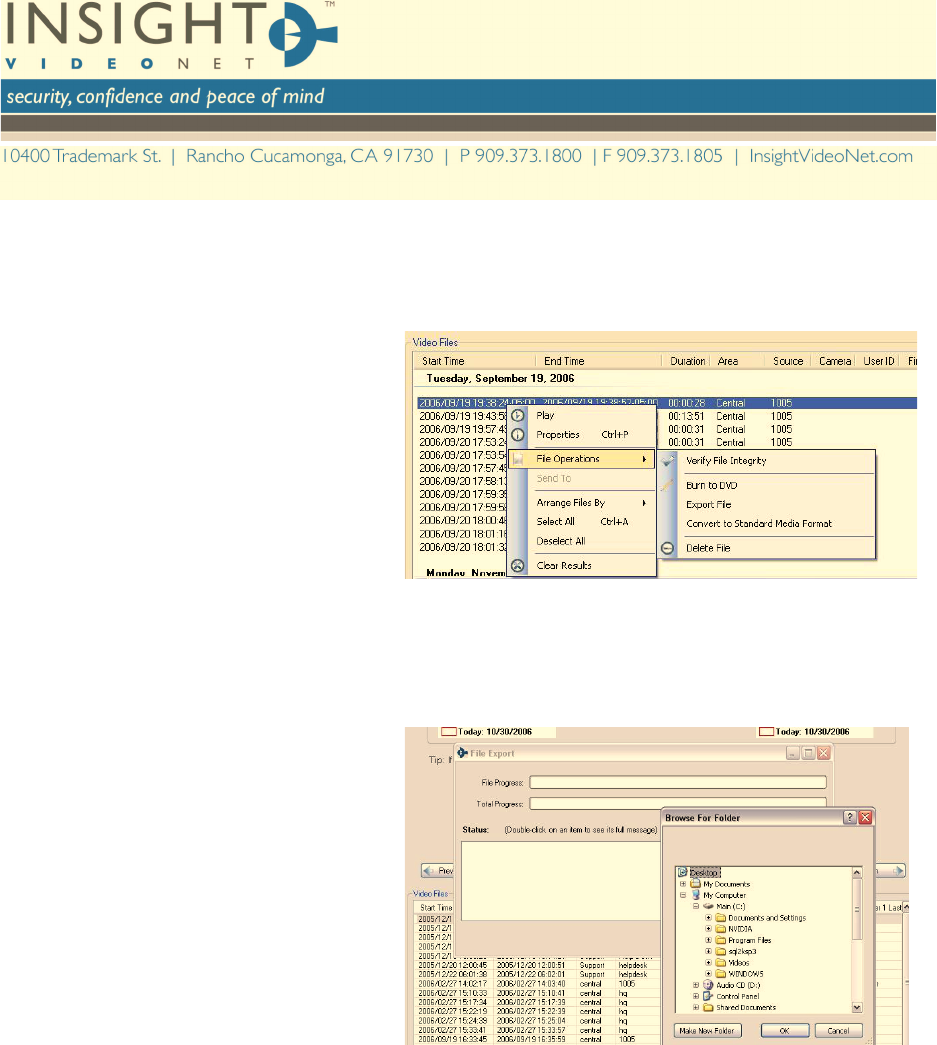Click the Program Files folder icon
This screenshot has height=1045, width=937.
720,940
